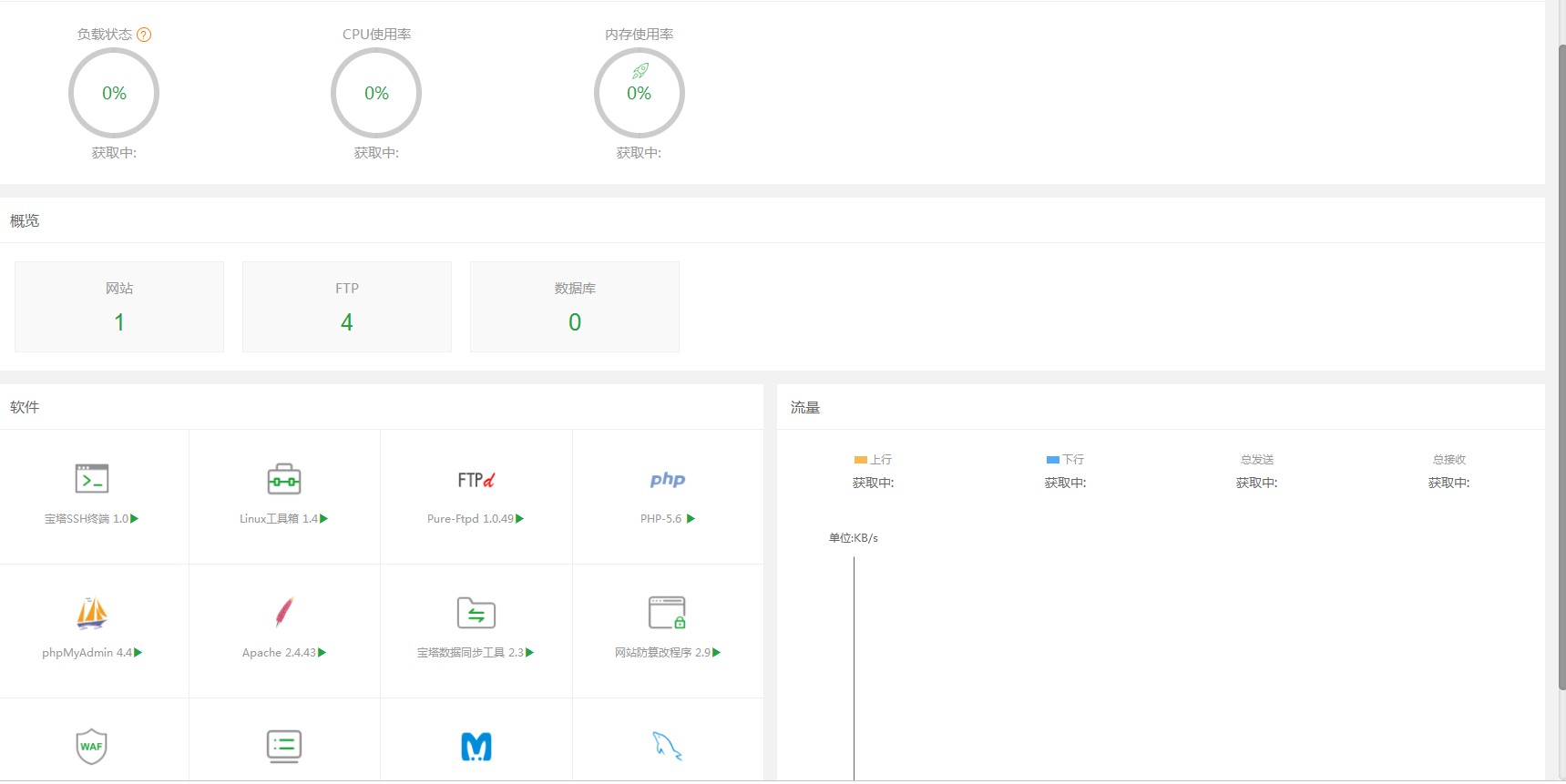Click the 软件 section heading
Image resolution: width=1566 pixels, height=784 pixels.
[25, 407]
